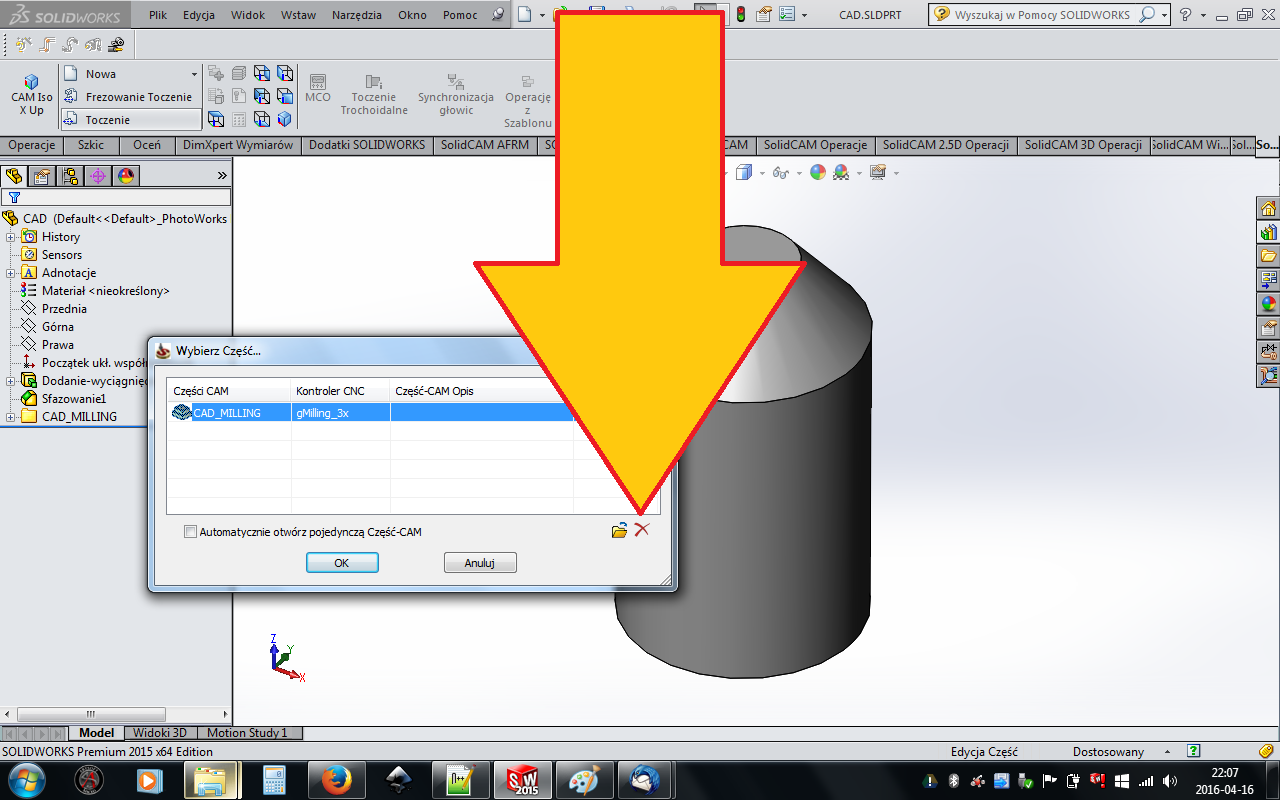This screenshot has height=800, width=1280.
Task: Click hide/show items glasses icon
Action: pos(781,173)
